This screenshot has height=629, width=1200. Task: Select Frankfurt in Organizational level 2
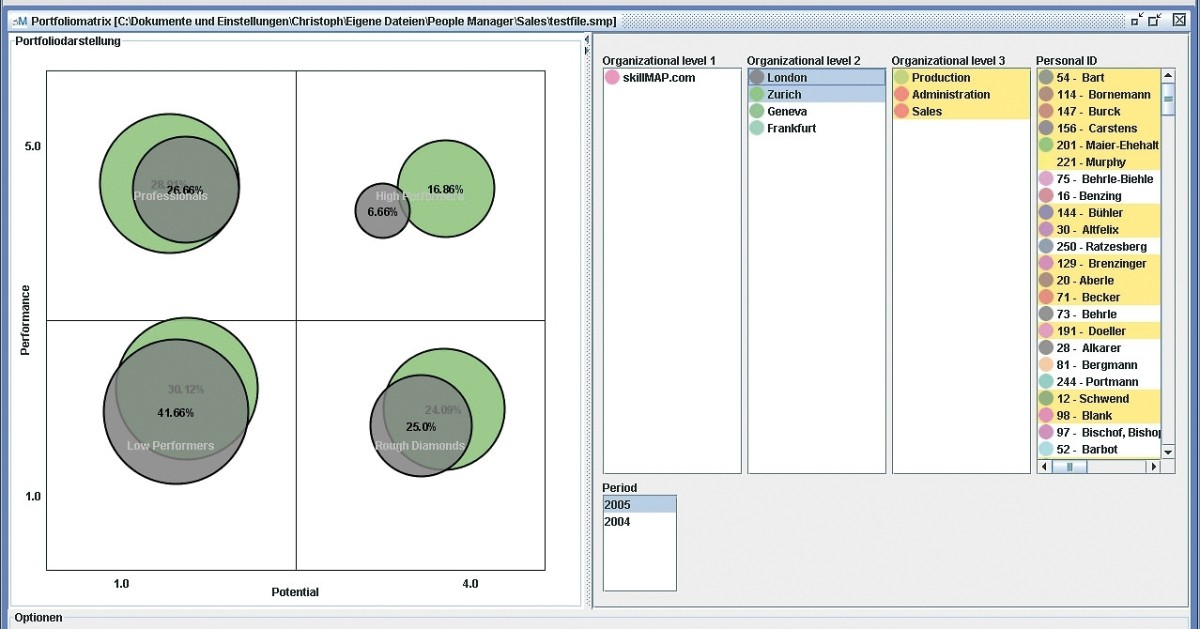click(791, 129)
